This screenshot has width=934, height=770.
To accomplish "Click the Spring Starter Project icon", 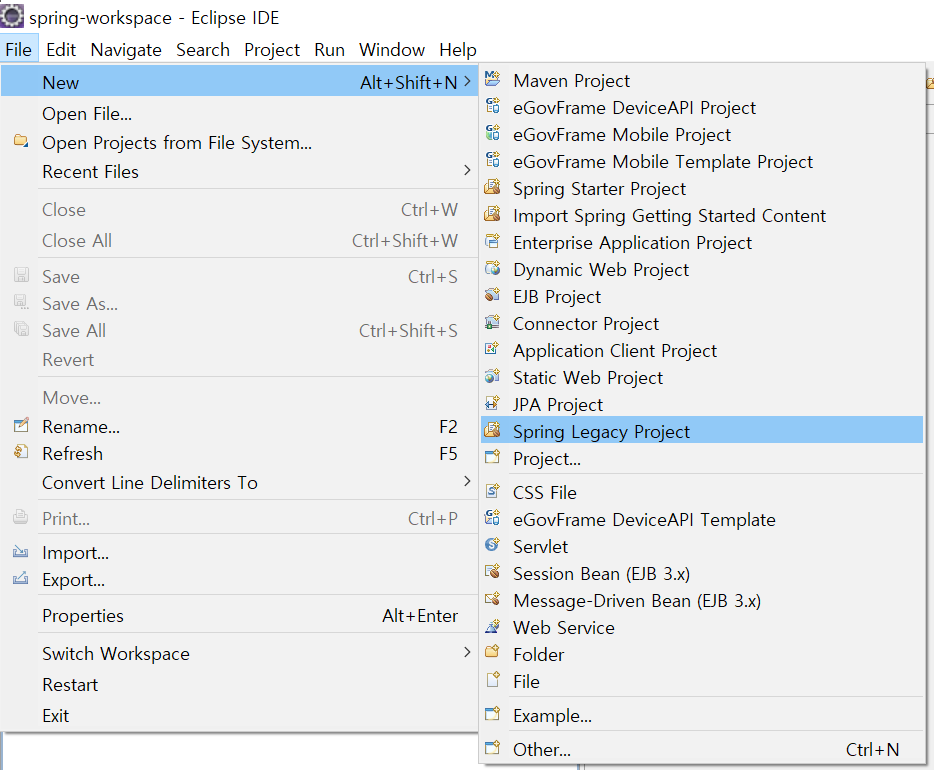I will [493, 187].
